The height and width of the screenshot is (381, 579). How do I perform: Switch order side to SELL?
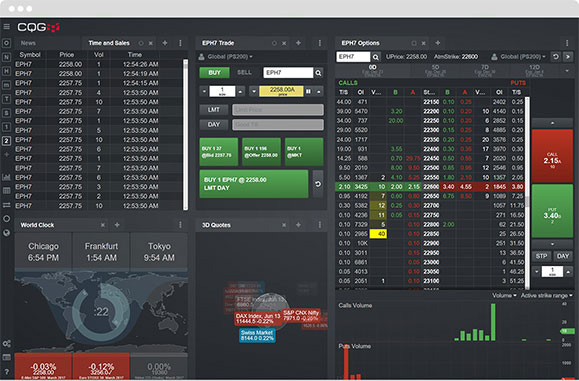[x=244, y=73]
